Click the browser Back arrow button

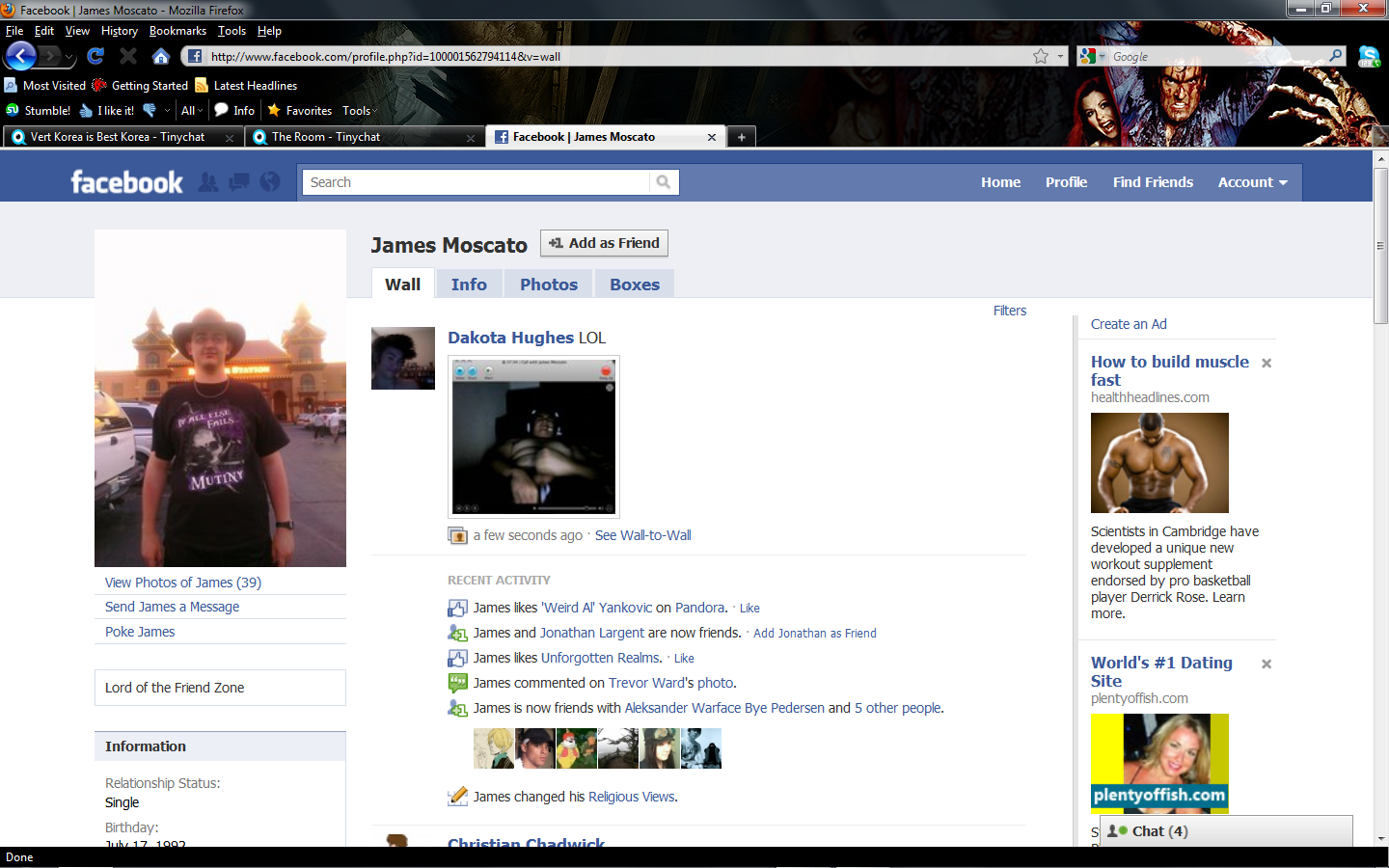[x=20, y=56]
